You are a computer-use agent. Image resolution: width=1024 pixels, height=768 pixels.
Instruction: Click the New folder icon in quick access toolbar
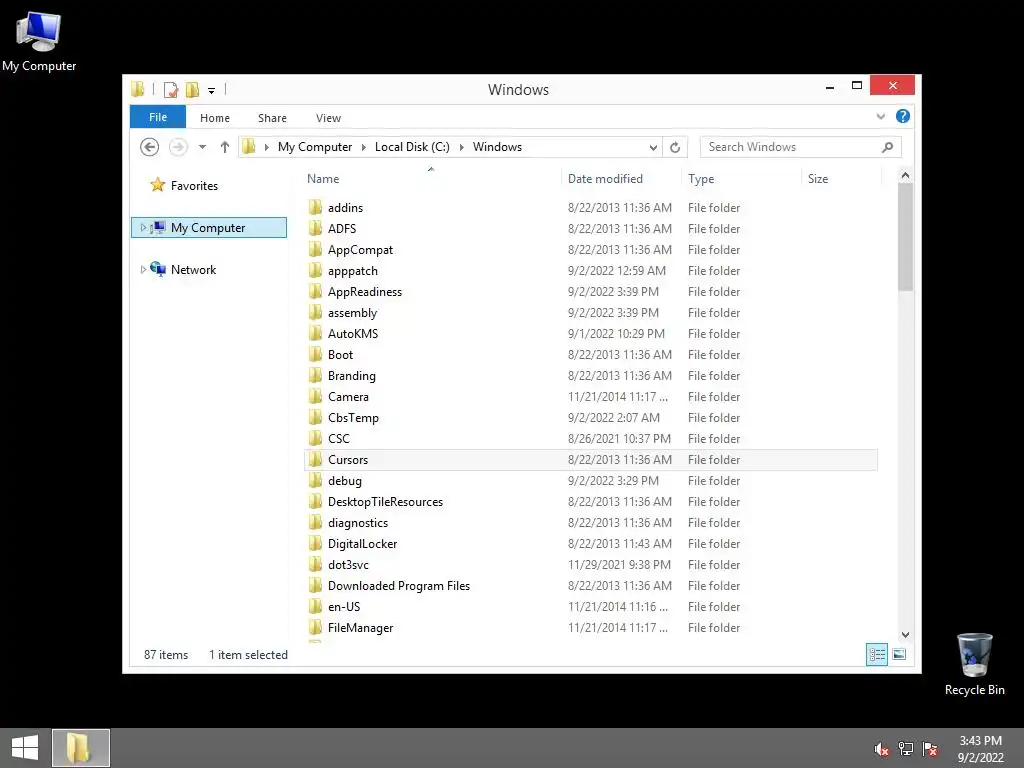tap(193, 89)
